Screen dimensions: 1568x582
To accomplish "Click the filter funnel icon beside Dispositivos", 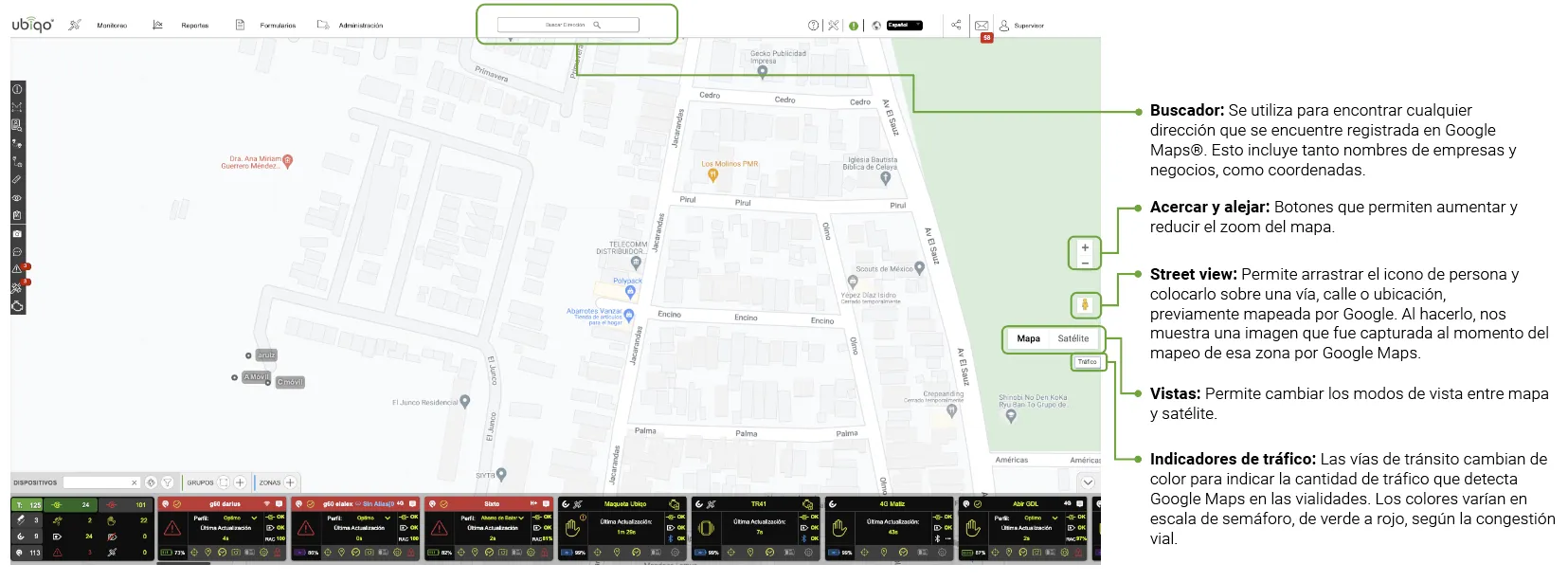I will pyautogui.click(x=168, y=482).
